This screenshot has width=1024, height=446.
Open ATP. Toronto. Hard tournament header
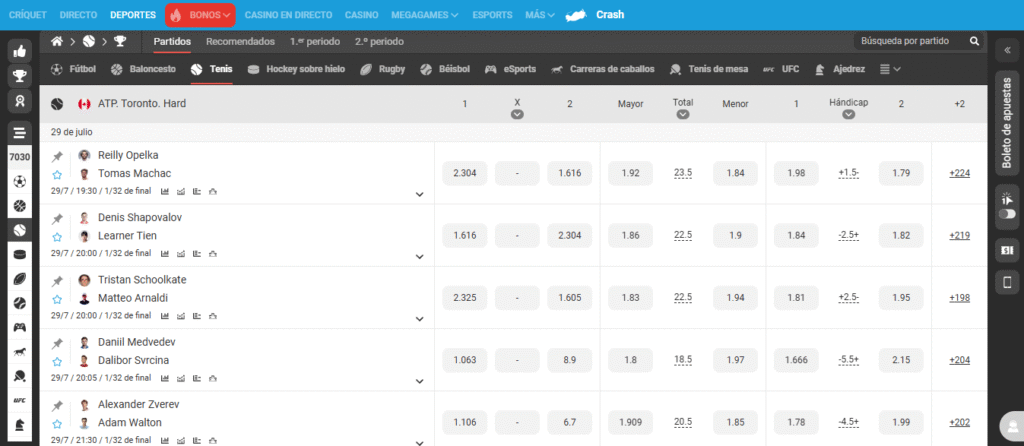[x=142, y=103]
